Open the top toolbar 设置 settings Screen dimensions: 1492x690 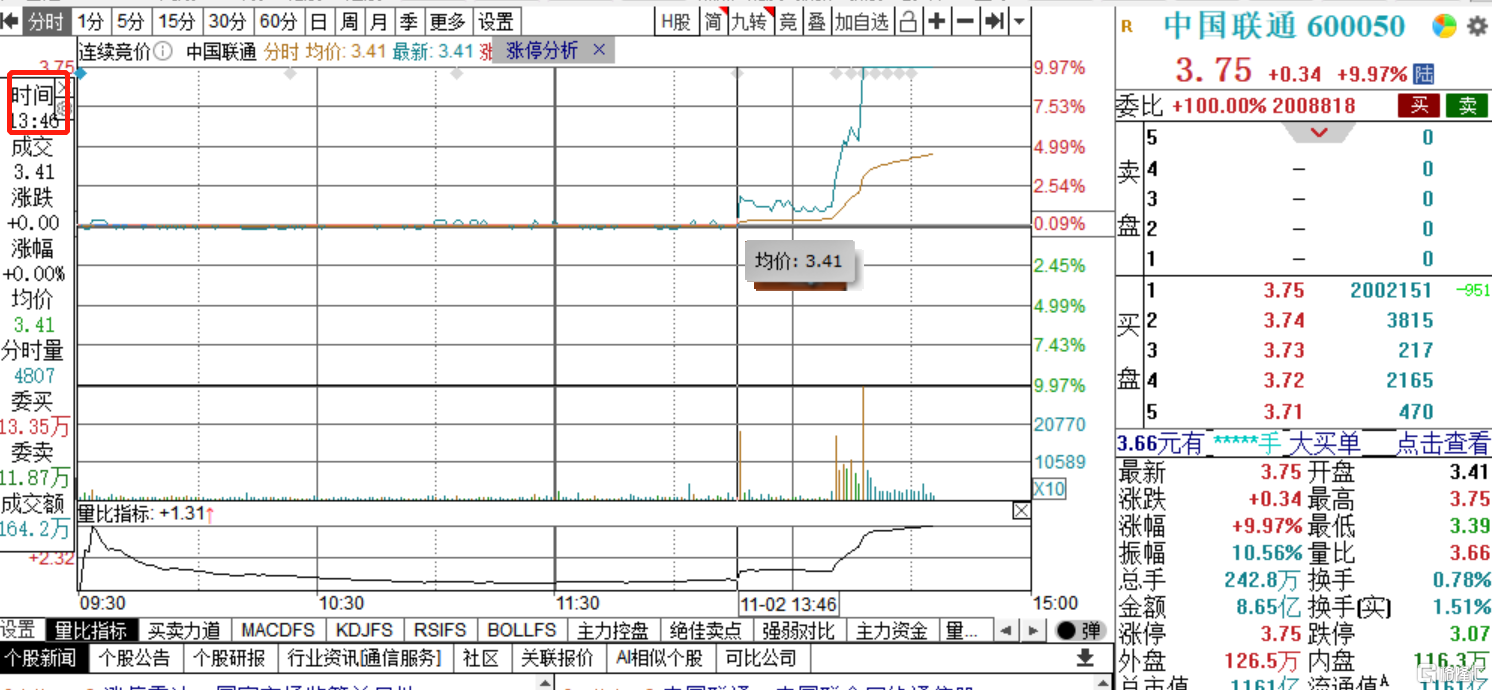[x=495, y=21]
